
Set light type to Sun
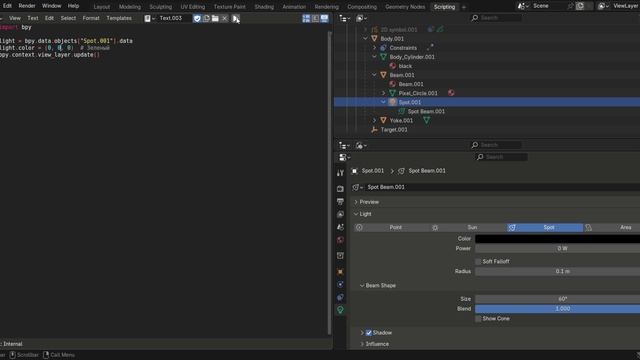[x=468, y=227]
